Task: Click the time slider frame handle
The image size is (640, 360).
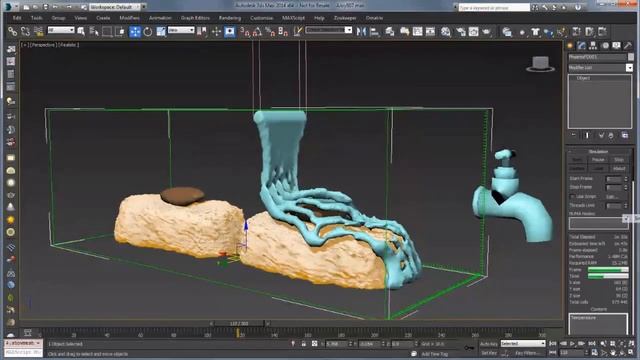Action: (239, 323)
